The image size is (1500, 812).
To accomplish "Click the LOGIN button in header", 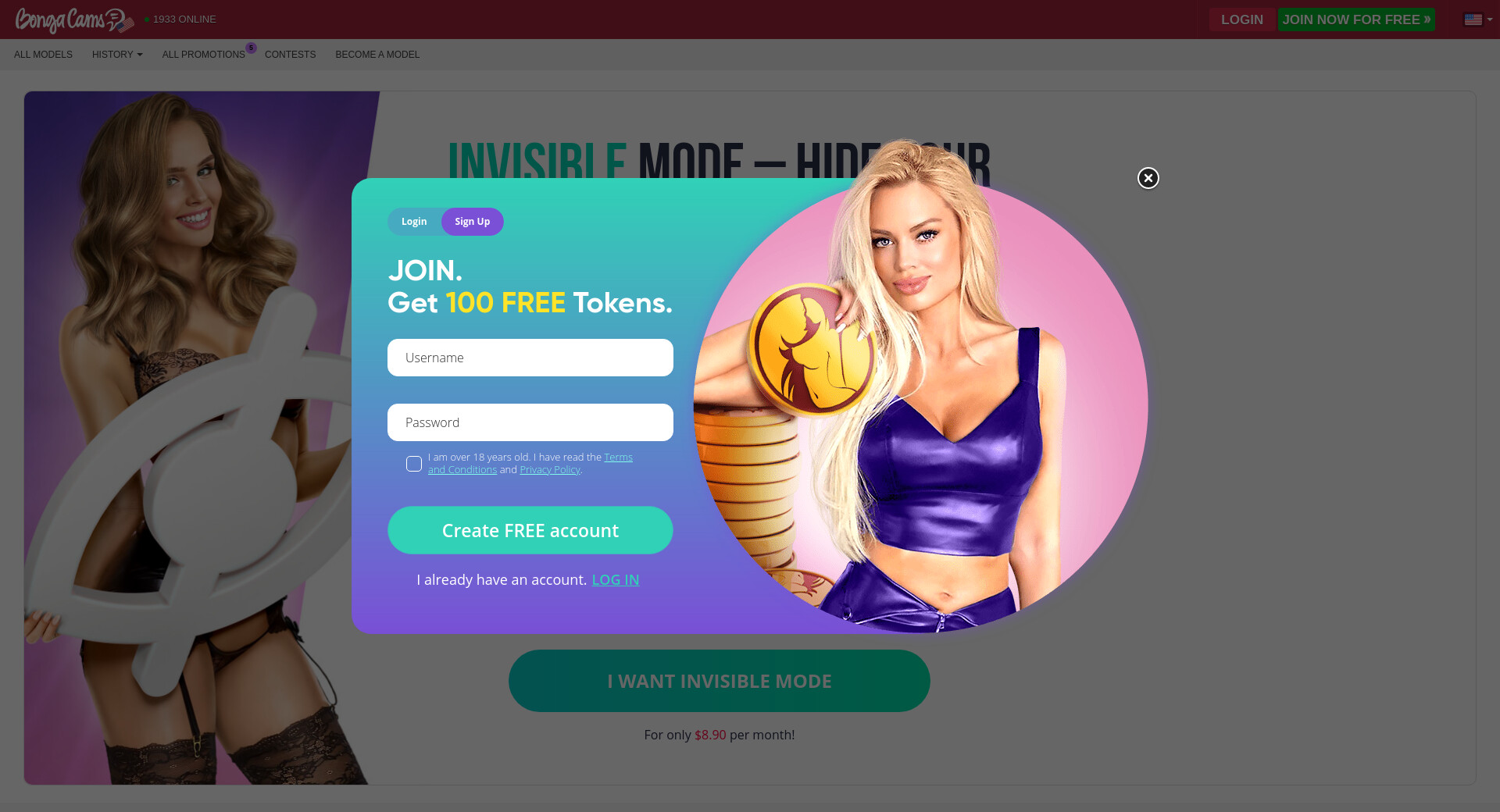I will point(1242,20).
